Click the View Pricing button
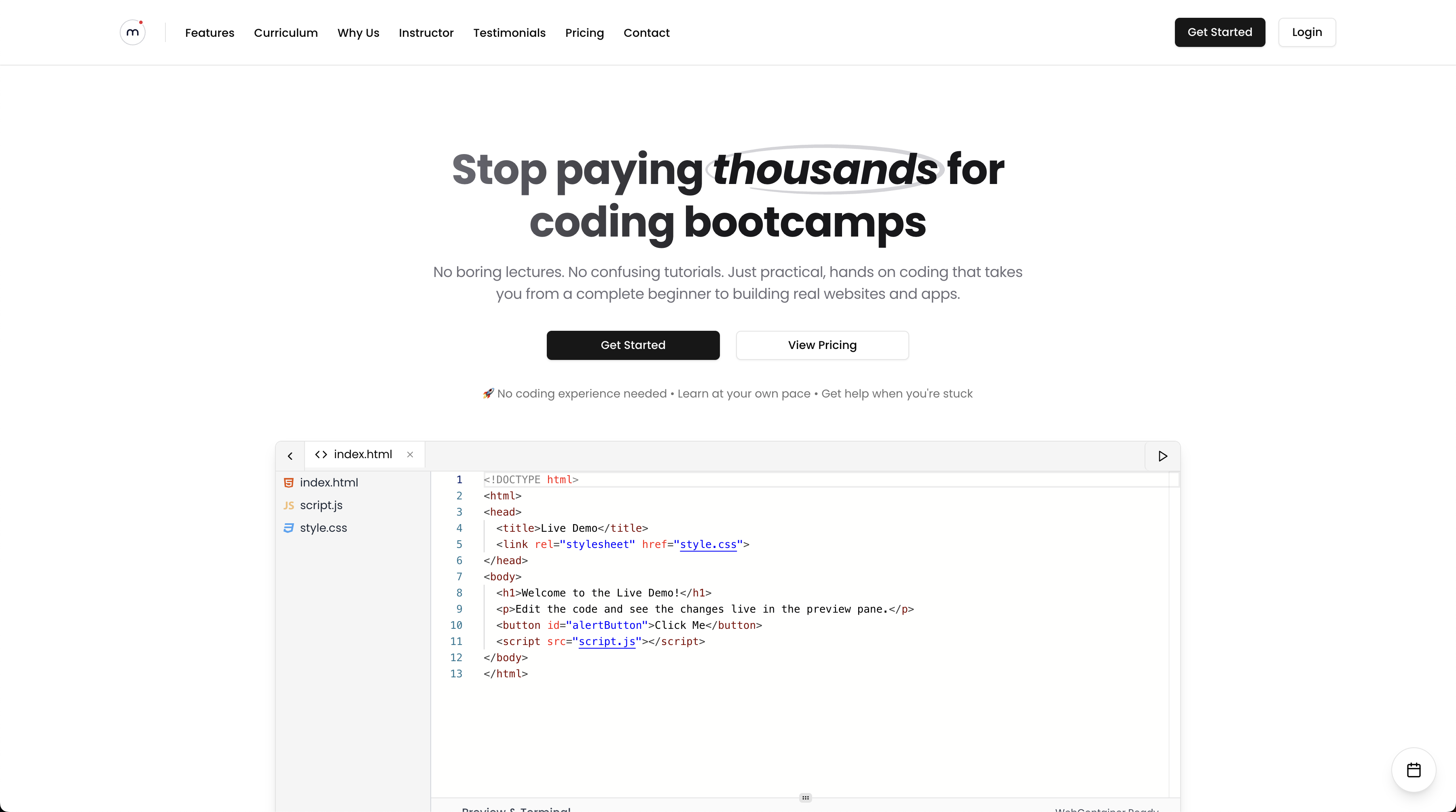 tap(822, 345)
